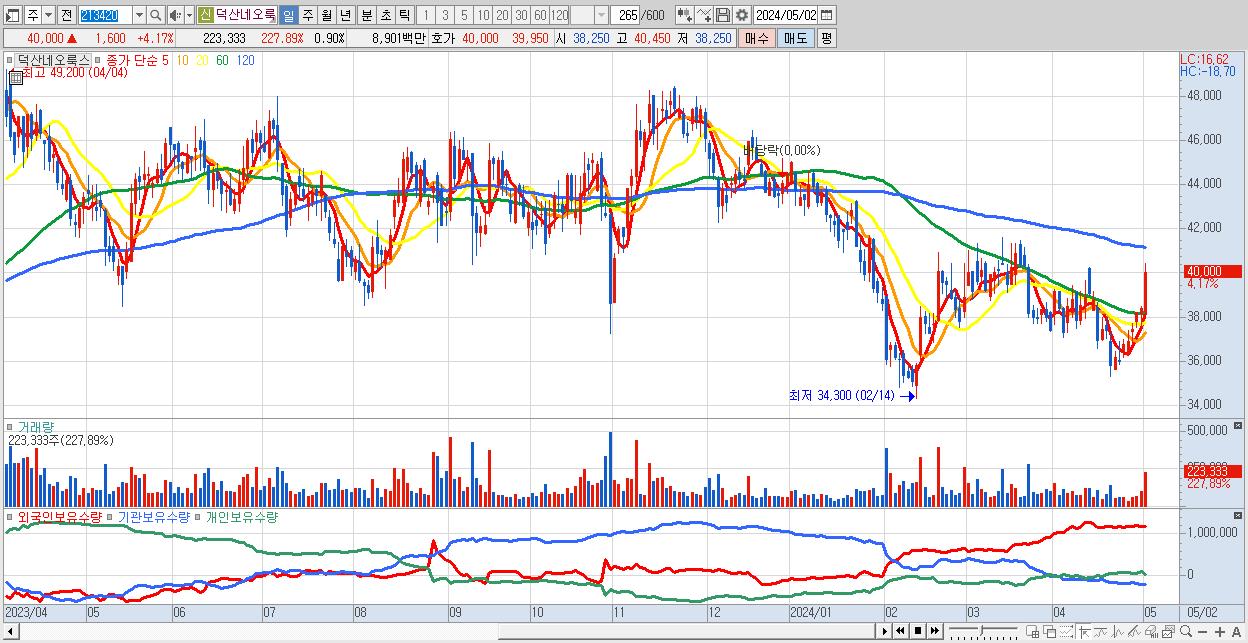Open the dropdown after the 120 interval button
Viewport: 1248px width, 643px height.
[601, 15]
